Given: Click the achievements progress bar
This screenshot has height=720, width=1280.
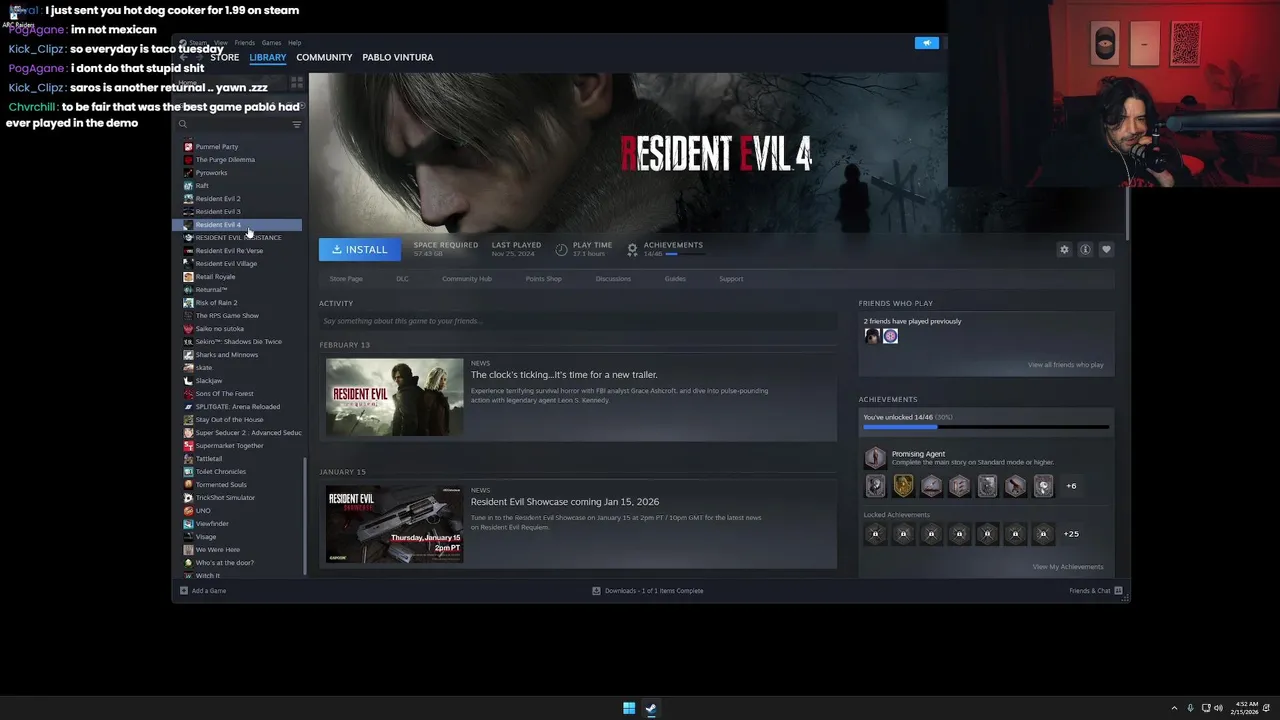Looking at the screenshot, I should coord(986,427).
